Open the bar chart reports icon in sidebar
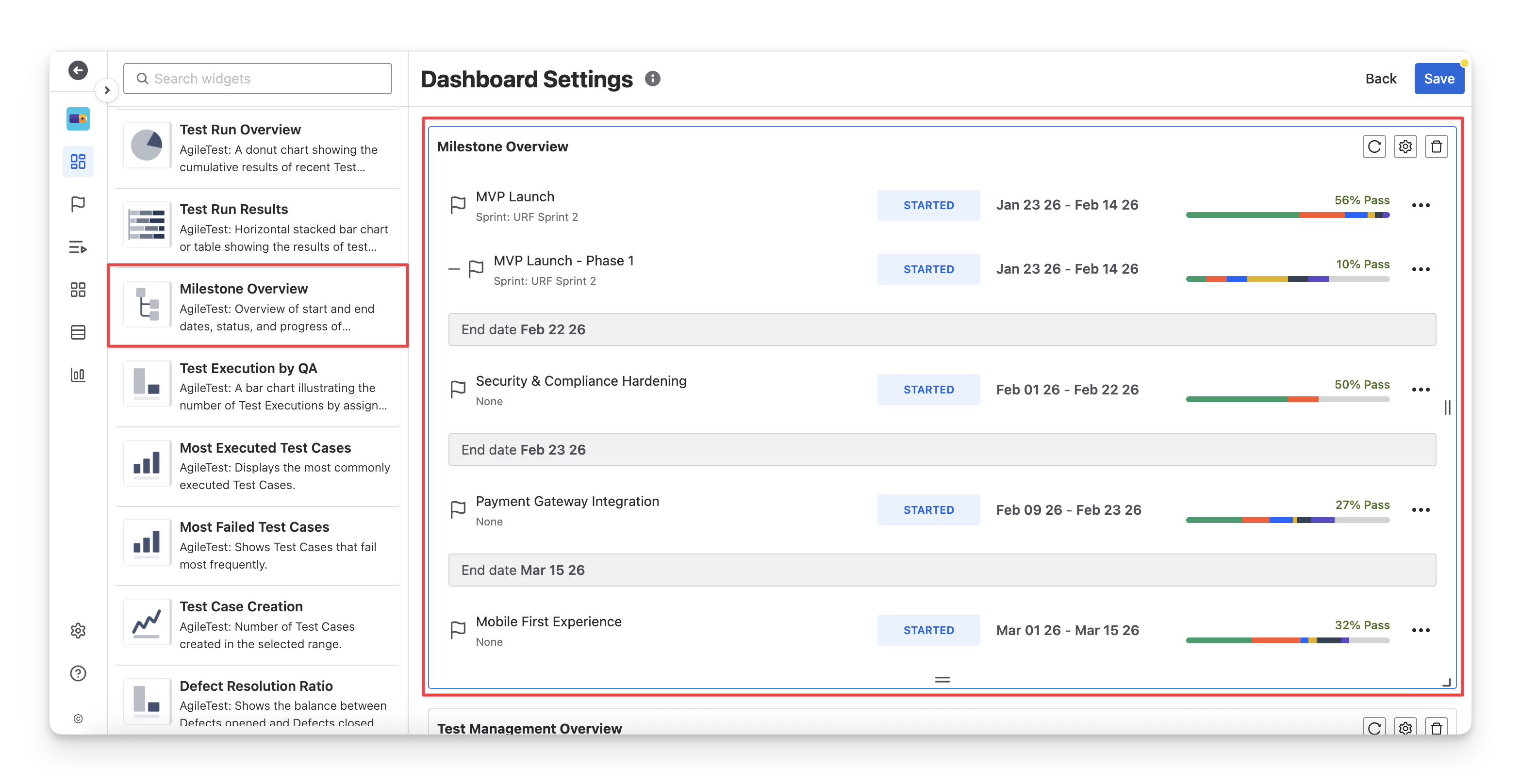Image resolution: width=1521 pixels, height=784 pixels. coord(78,375)
